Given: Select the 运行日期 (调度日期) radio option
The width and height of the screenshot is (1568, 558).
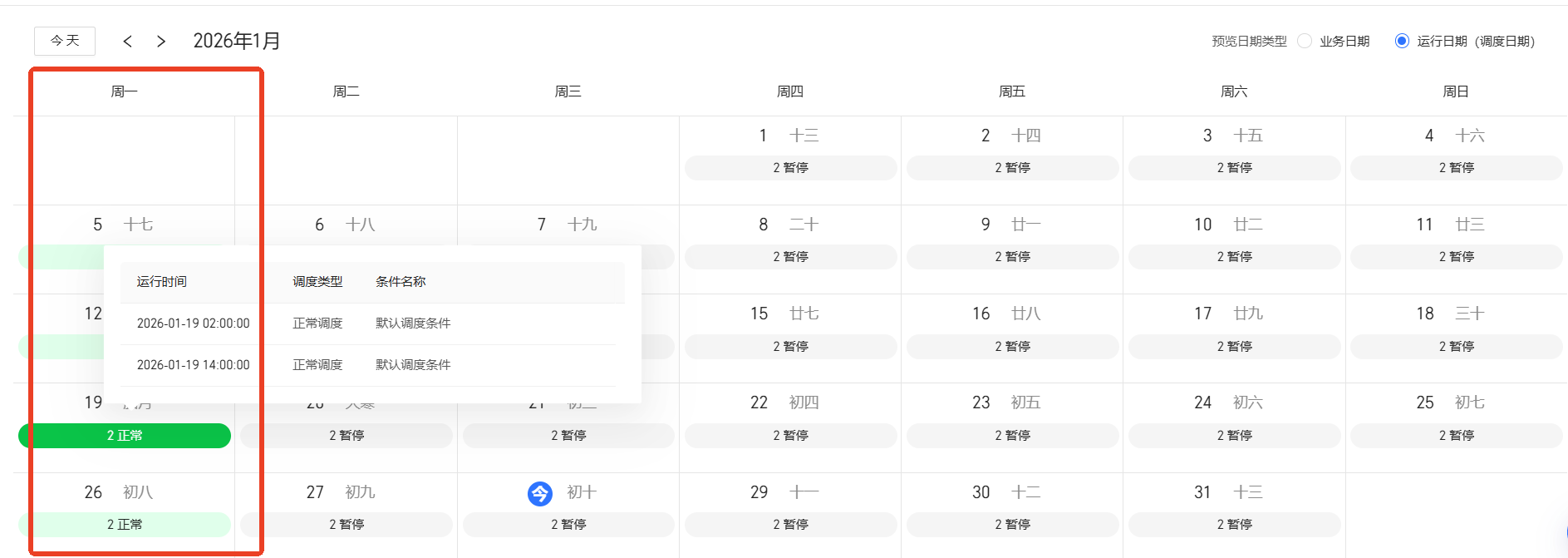Looking at the screenshot, I should coord(1402,41).
